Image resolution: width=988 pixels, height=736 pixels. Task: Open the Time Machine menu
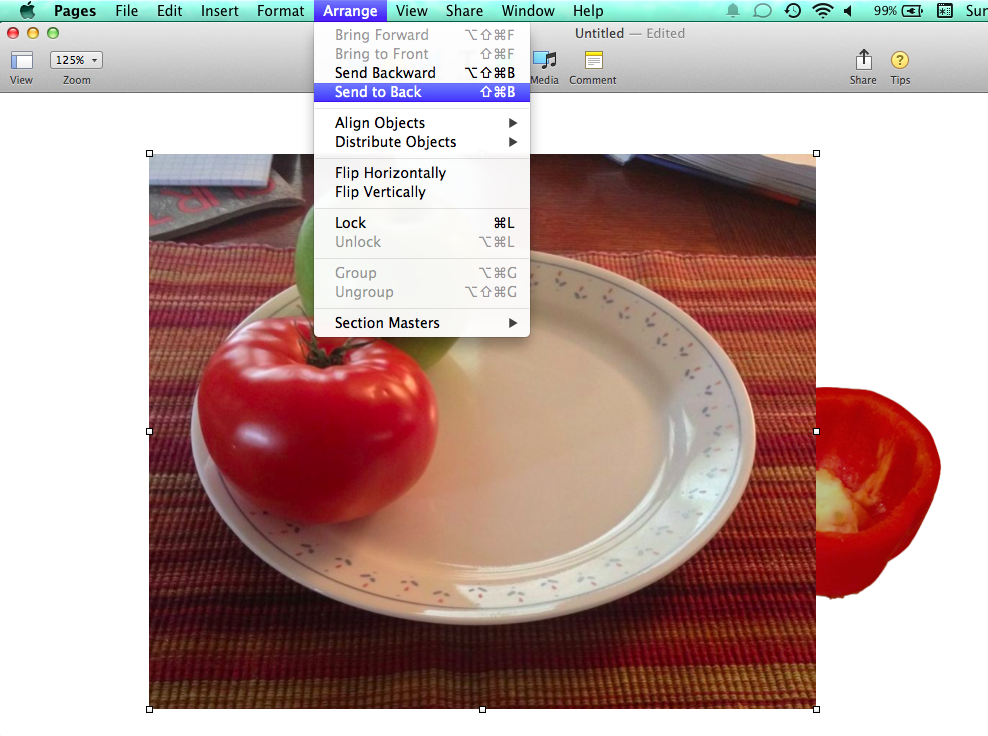click(792, 11)
